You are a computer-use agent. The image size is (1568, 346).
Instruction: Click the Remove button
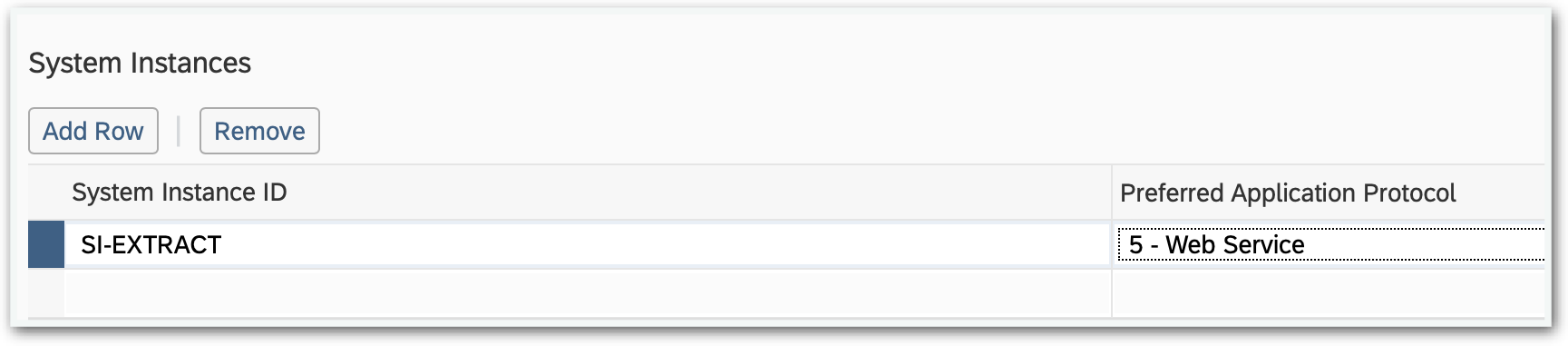(259, 131)
